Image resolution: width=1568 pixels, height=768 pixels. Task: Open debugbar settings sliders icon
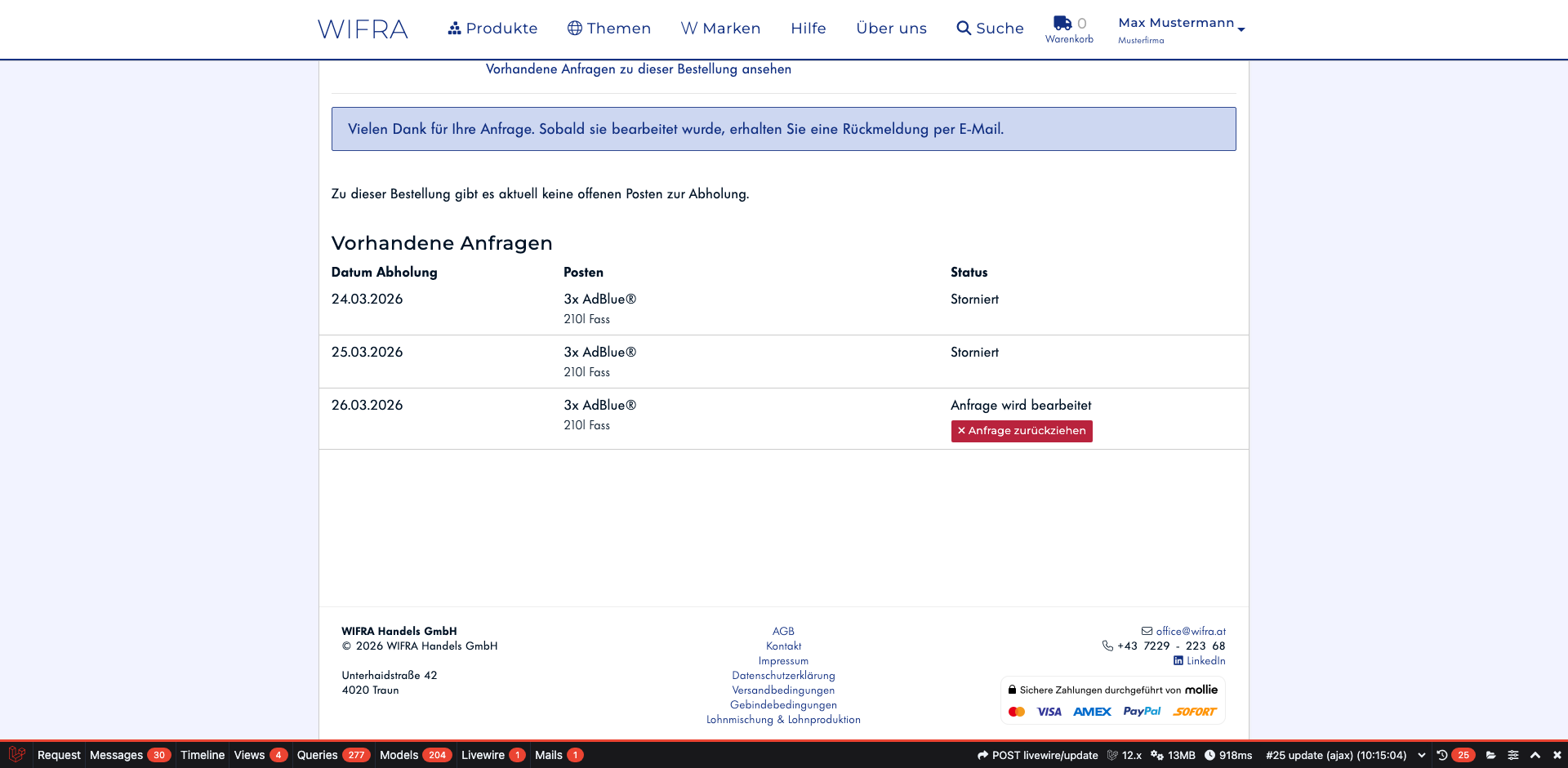[1513, 755]
